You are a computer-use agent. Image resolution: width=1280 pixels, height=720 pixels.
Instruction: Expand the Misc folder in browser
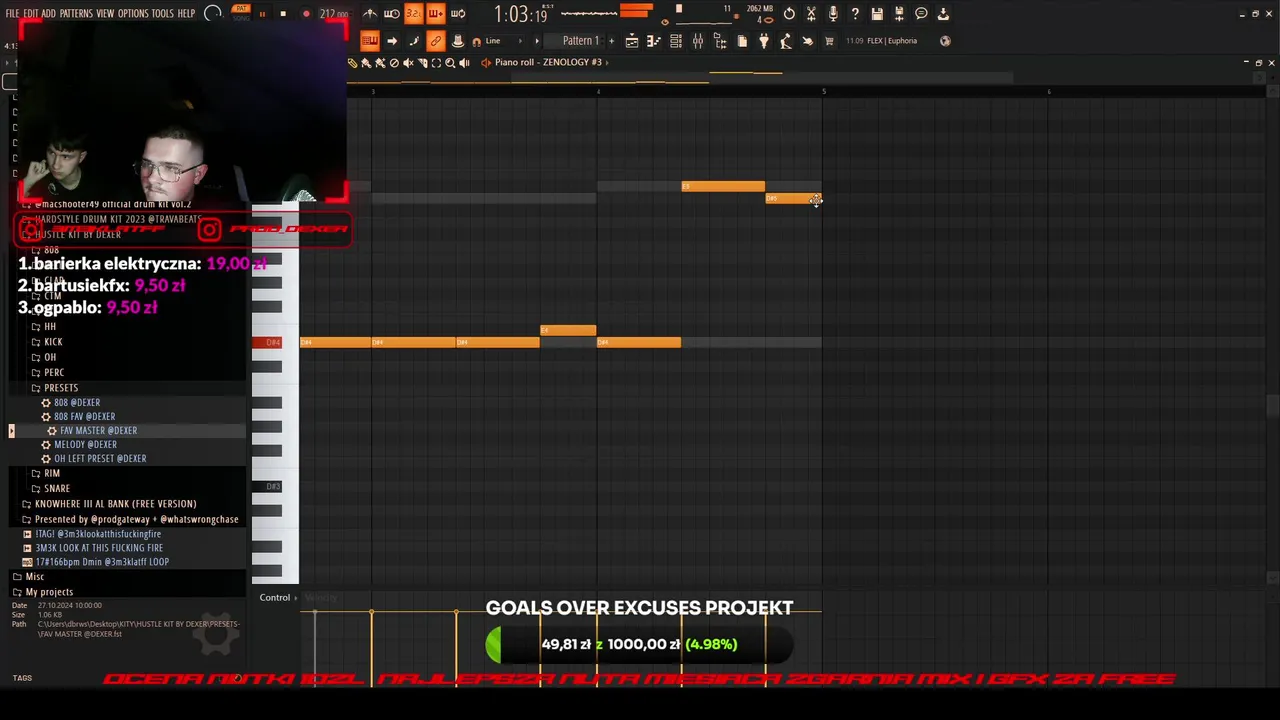click(34, 577)
